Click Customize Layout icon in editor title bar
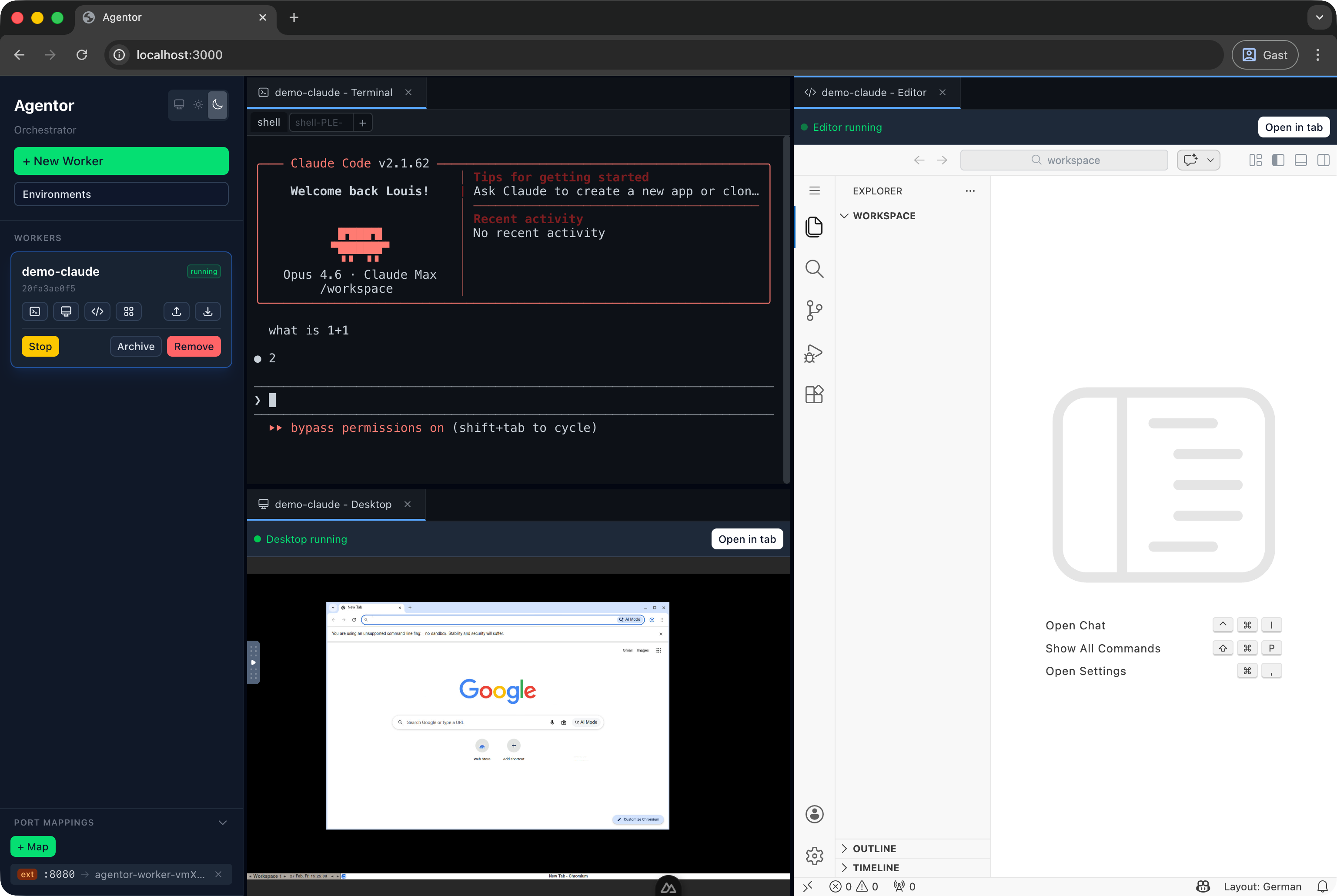 click(x=1255, y=160)
